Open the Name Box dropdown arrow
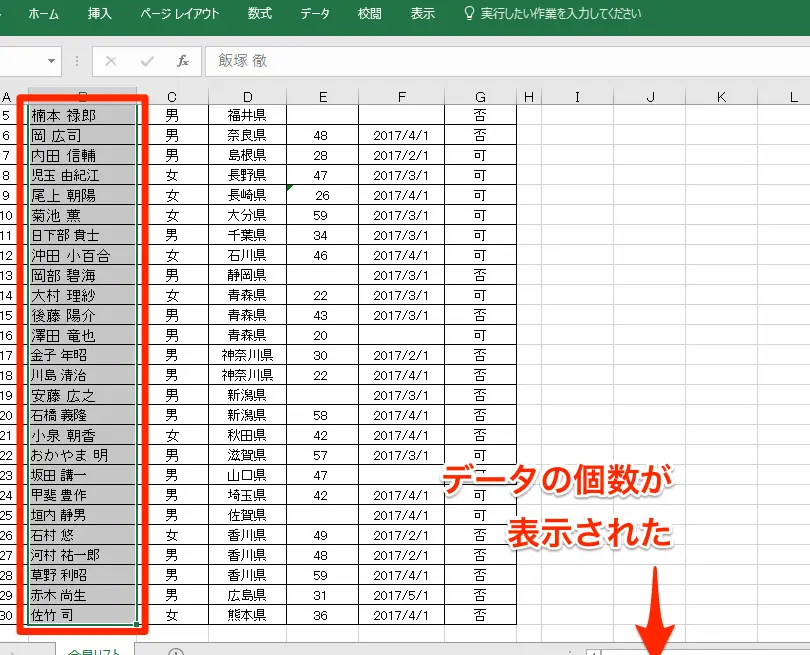810x655 pixels. click(x=50, y=61)
